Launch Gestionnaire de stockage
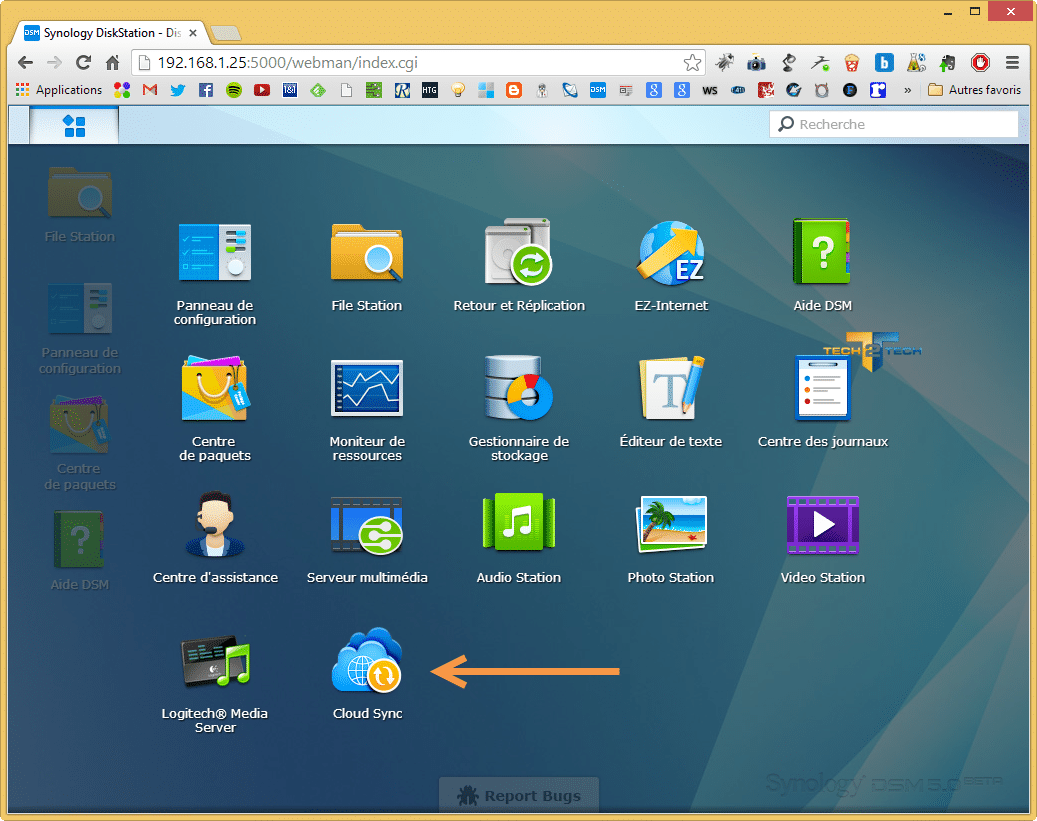The width and height of the screenshot is (1037, 821). (x=518, y=390)
